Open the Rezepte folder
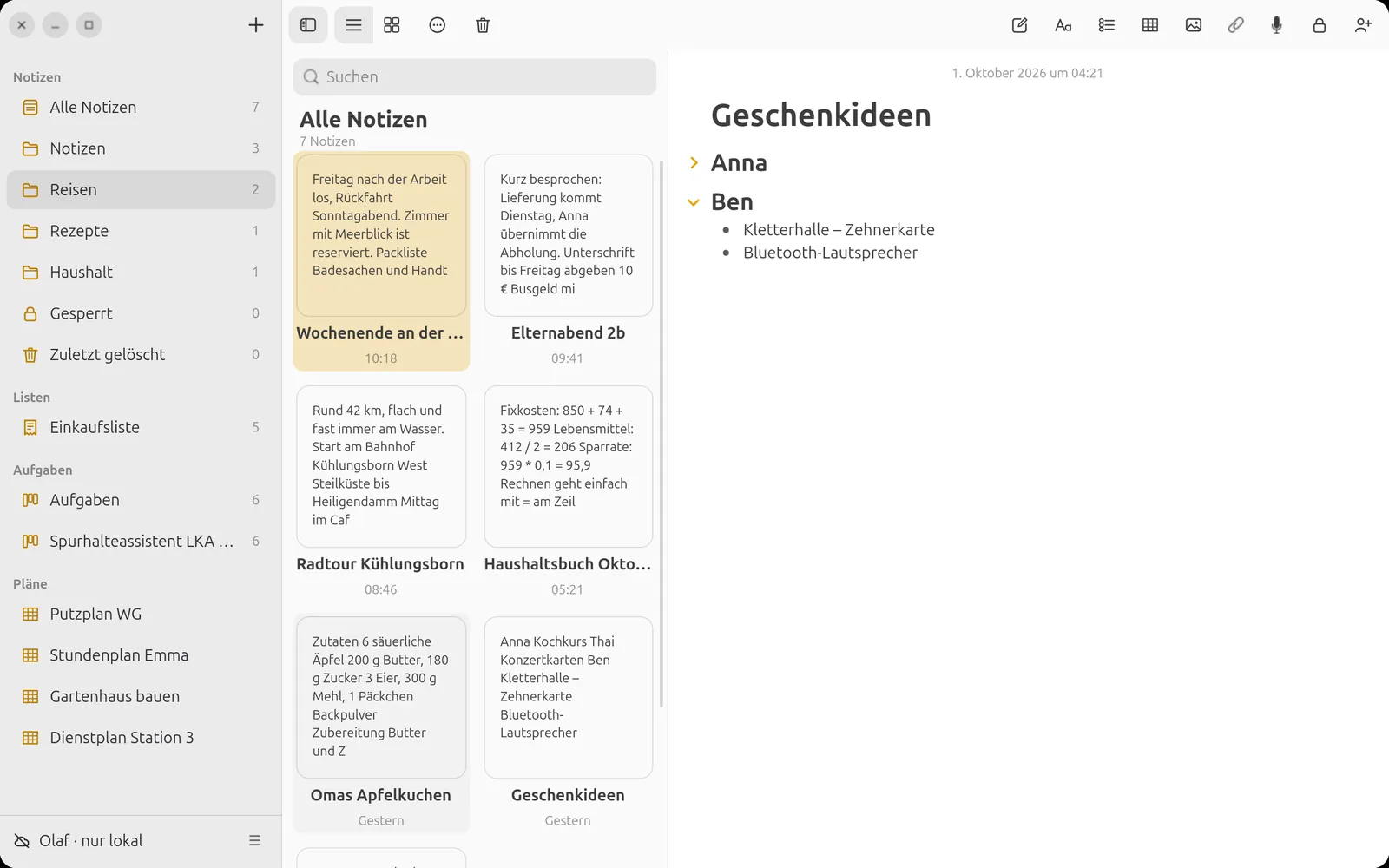The width and height of the screenshot is (1389, 868). (x=141, y=231)
